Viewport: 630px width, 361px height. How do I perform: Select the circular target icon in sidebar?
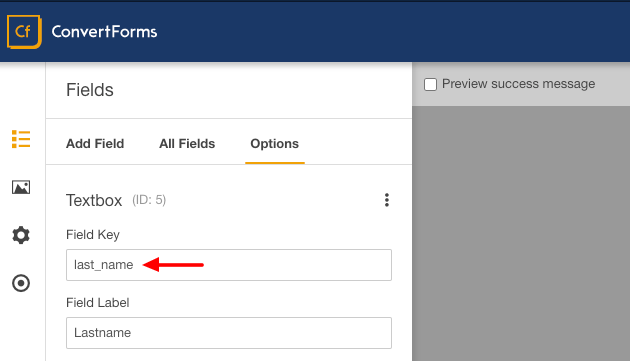click(21, 283)
